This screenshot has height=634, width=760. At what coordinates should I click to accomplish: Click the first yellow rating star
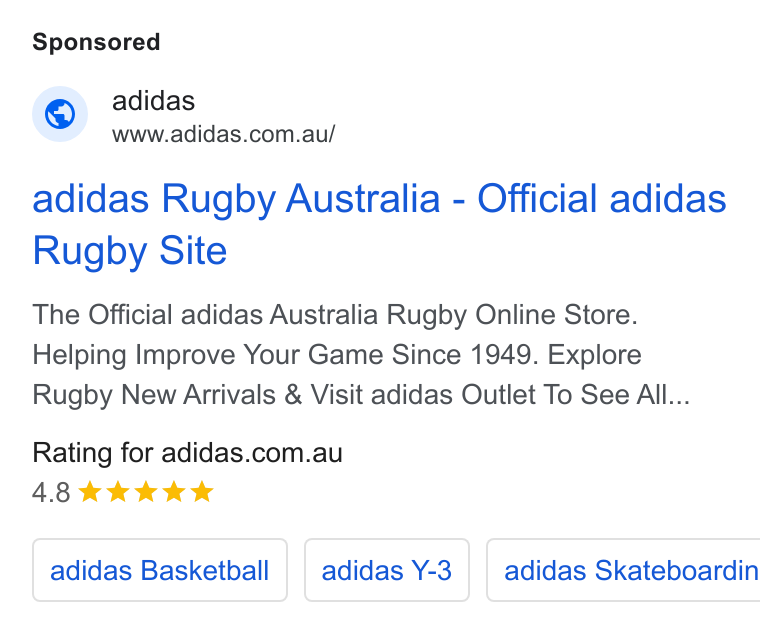tap(90, 491)
